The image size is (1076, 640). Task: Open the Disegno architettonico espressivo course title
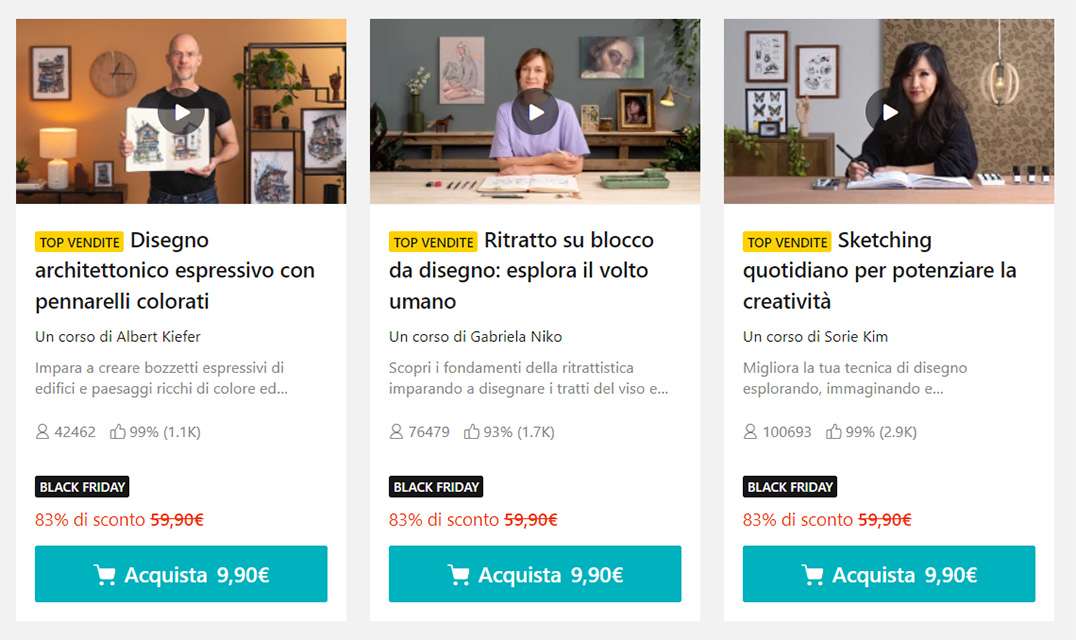point(175,270)
